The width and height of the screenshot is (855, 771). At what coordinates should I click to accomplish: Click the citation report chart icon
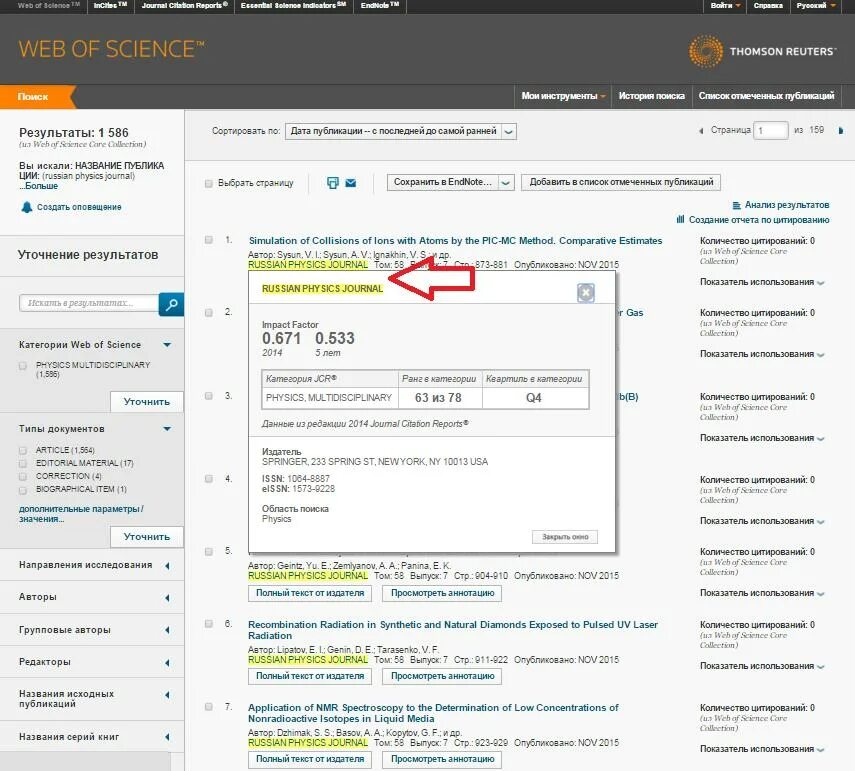pos(680,219)
